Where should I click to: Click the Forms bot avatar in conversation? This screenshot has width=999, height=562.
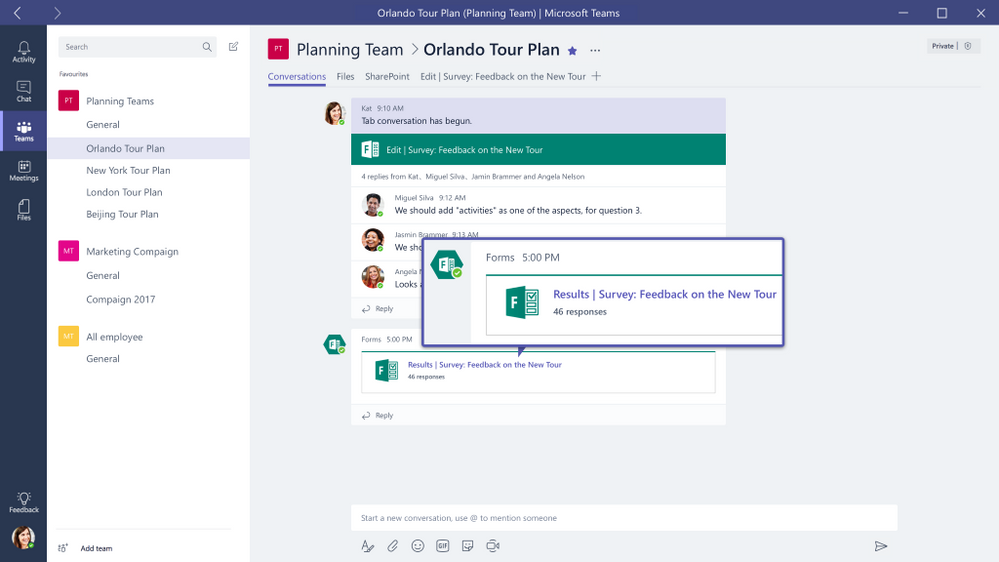tap(334, 344)
